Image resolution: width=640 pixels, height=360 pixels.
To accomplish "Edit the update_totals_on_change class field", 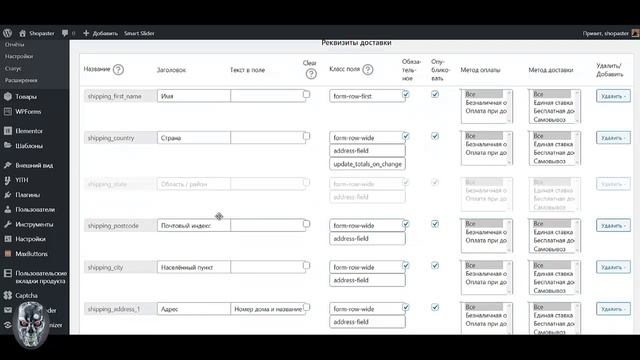I will pyautogui.click(x=367, y=164).
